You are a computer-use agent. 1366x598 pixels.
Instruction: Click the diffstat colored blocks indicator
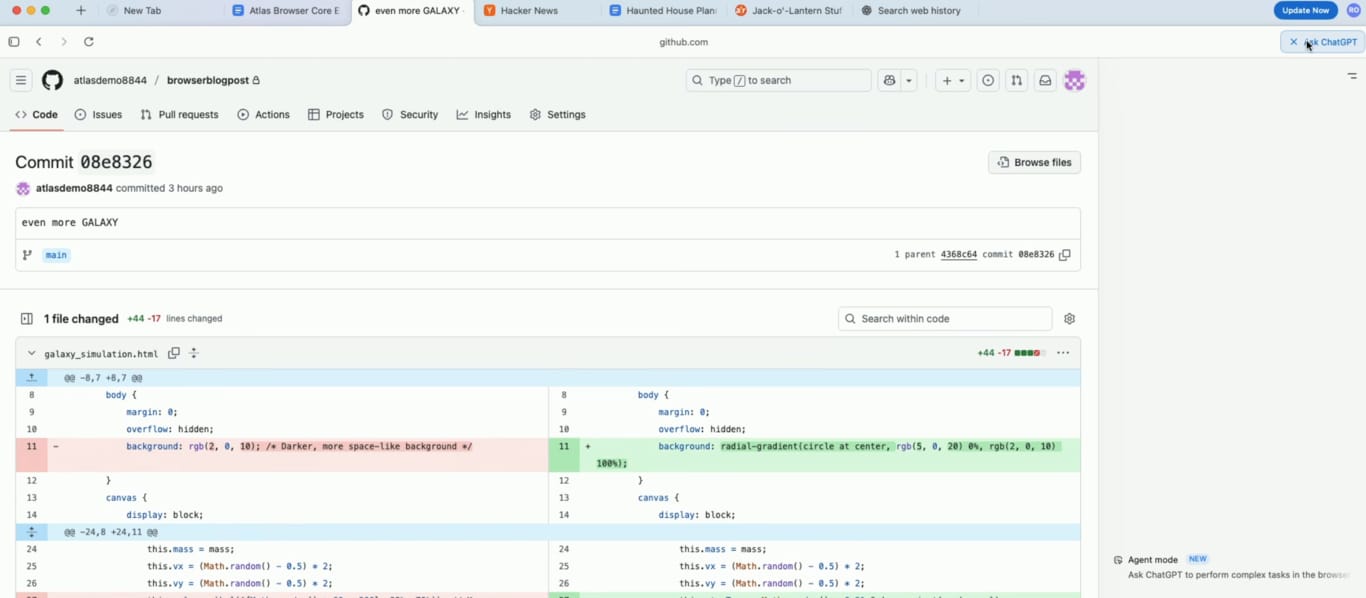tap(1030, 353)
